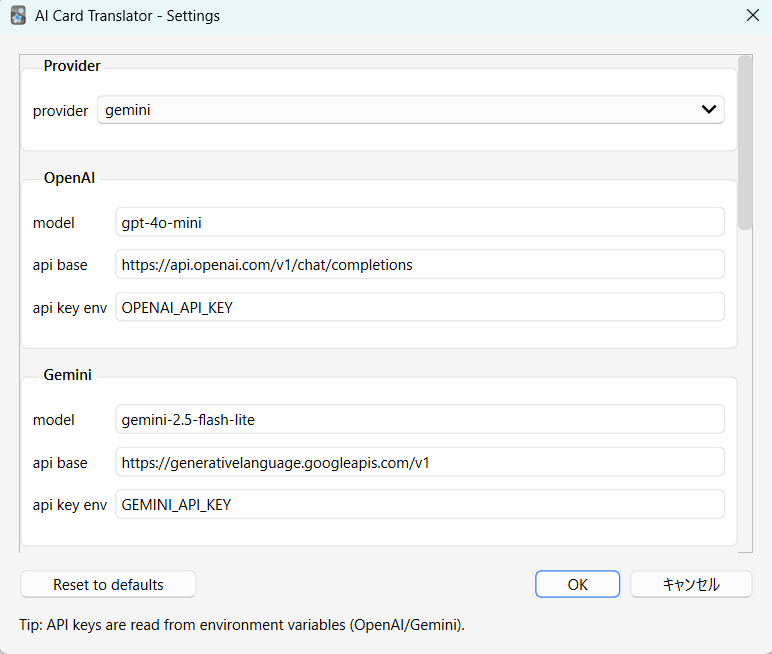Click the tip text about API keys
Image resolution: width=772 pixels, height=654 pixels.
[242, 625]
